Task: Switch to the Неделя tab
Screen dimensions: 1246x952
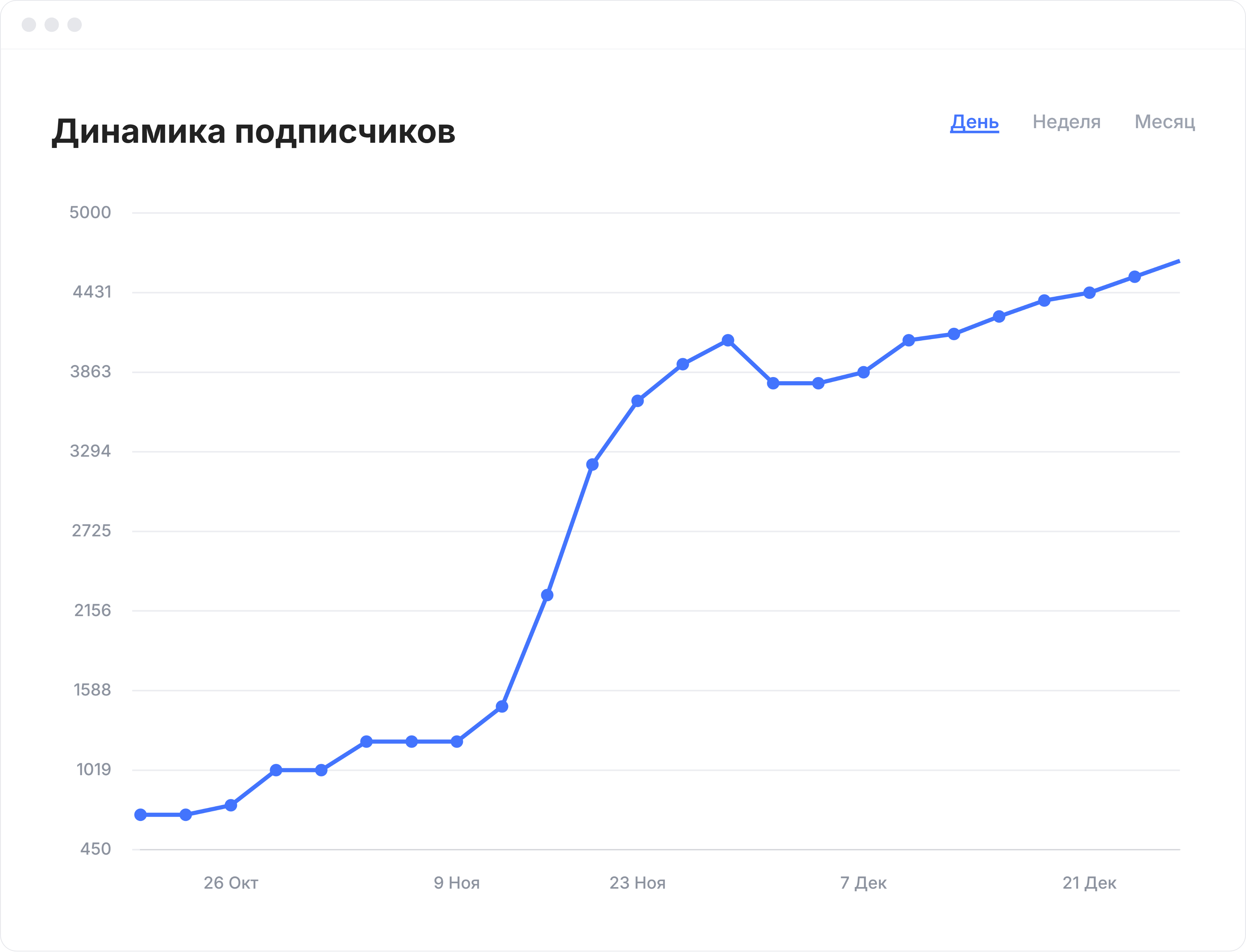Action: pos(1066,122)
